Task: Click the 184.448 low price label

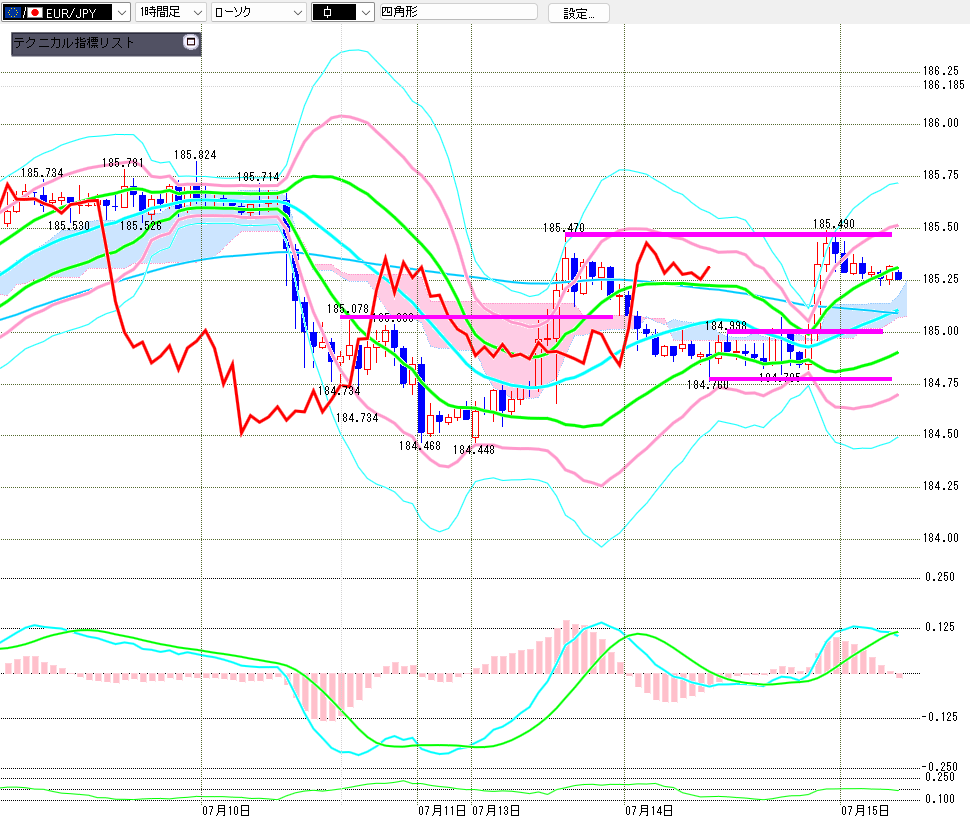Action: (473, 450)
